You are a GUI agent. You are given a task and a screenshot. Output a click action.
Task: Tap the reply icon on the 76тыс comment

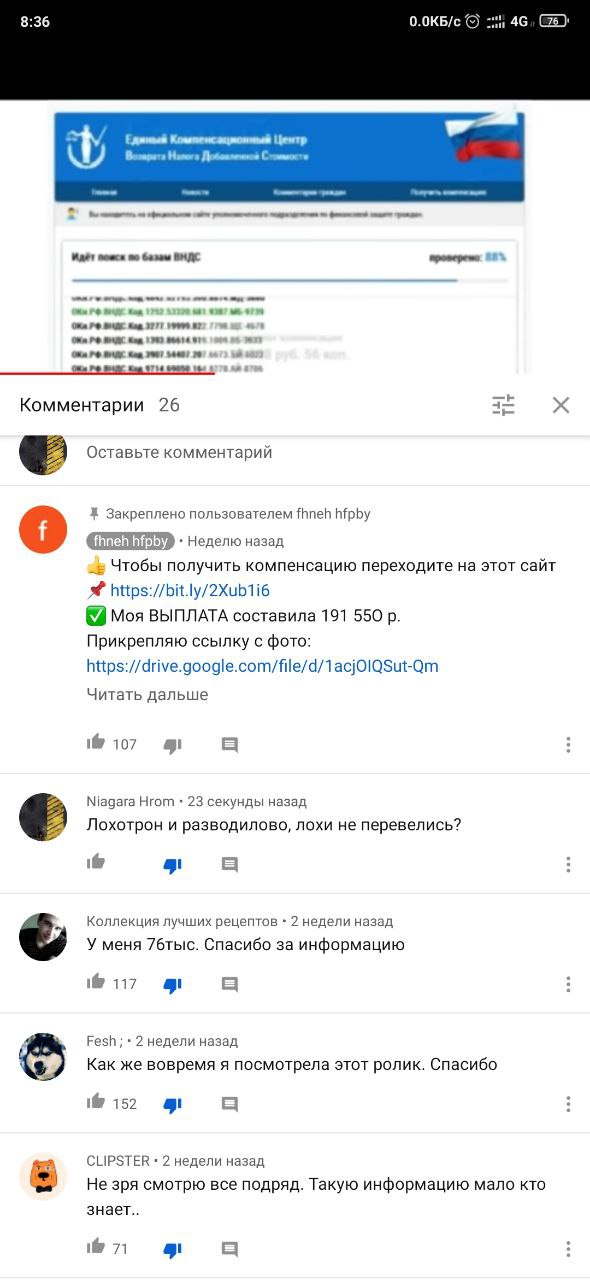point(230,985)
